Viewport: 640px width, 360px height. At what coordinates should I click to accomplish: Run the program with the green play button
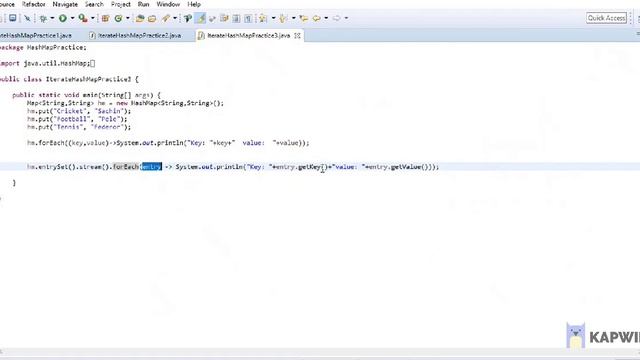(x=62, y=18)
